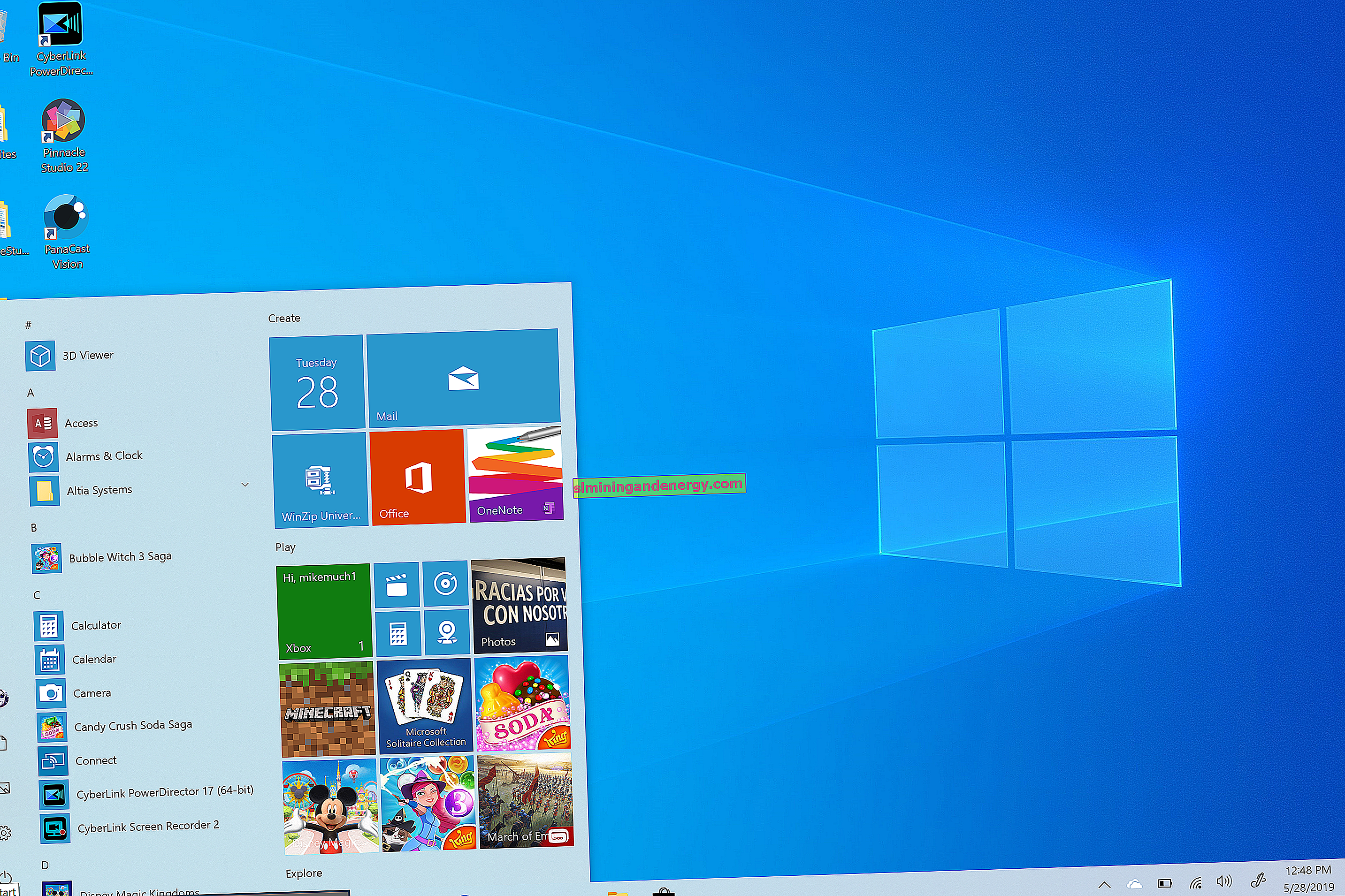Click the D letter header
1345x896 pixels.
(x=45, y=865)
